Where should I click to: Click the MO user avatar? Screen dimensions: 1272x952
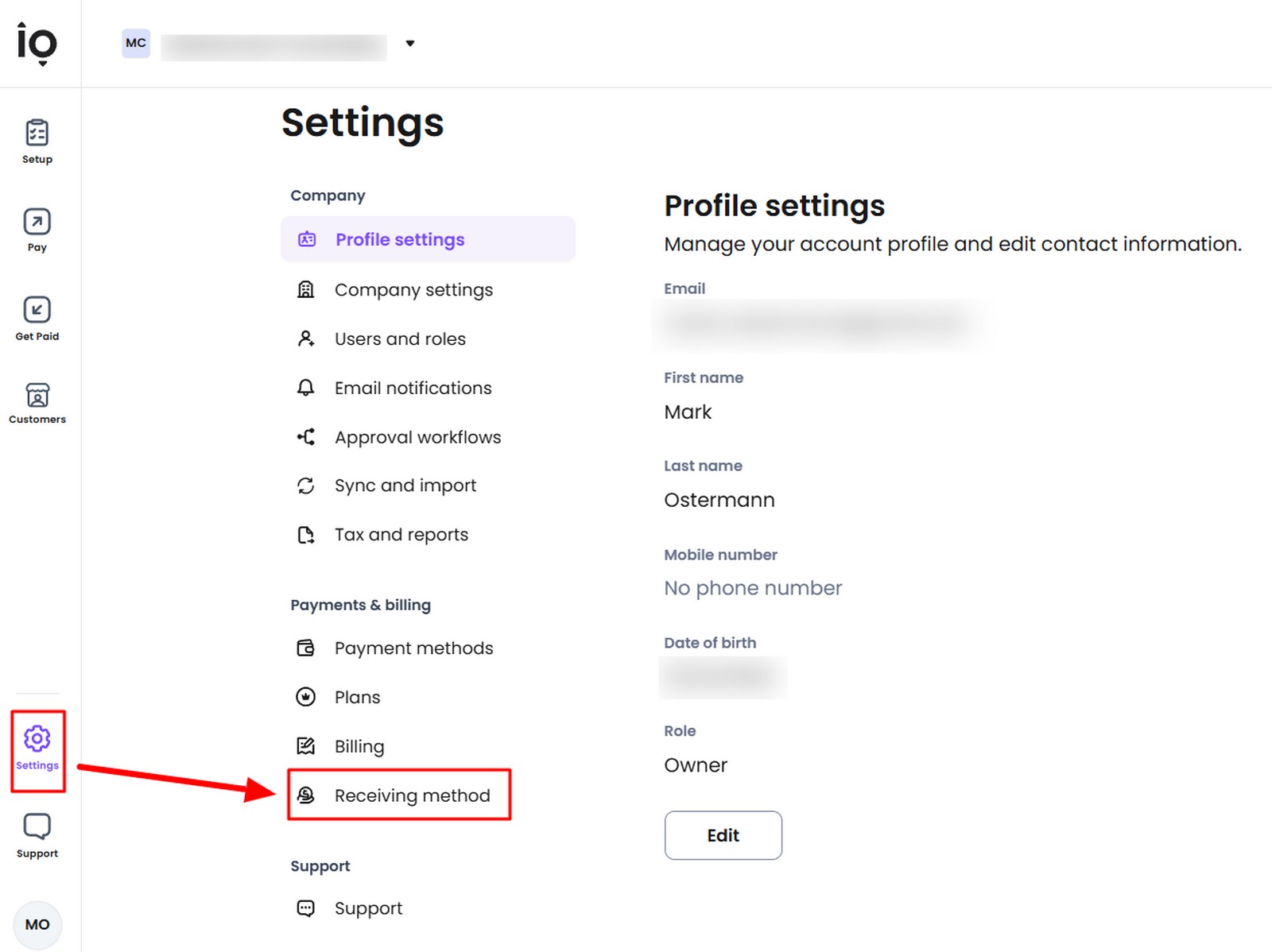(x=37, y=924)
